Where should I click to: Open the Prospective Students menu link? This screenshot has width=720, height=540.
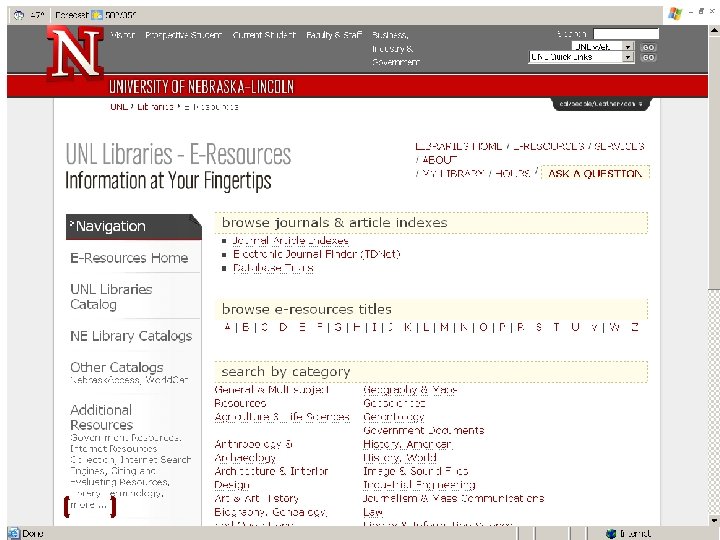pos(184,35)
